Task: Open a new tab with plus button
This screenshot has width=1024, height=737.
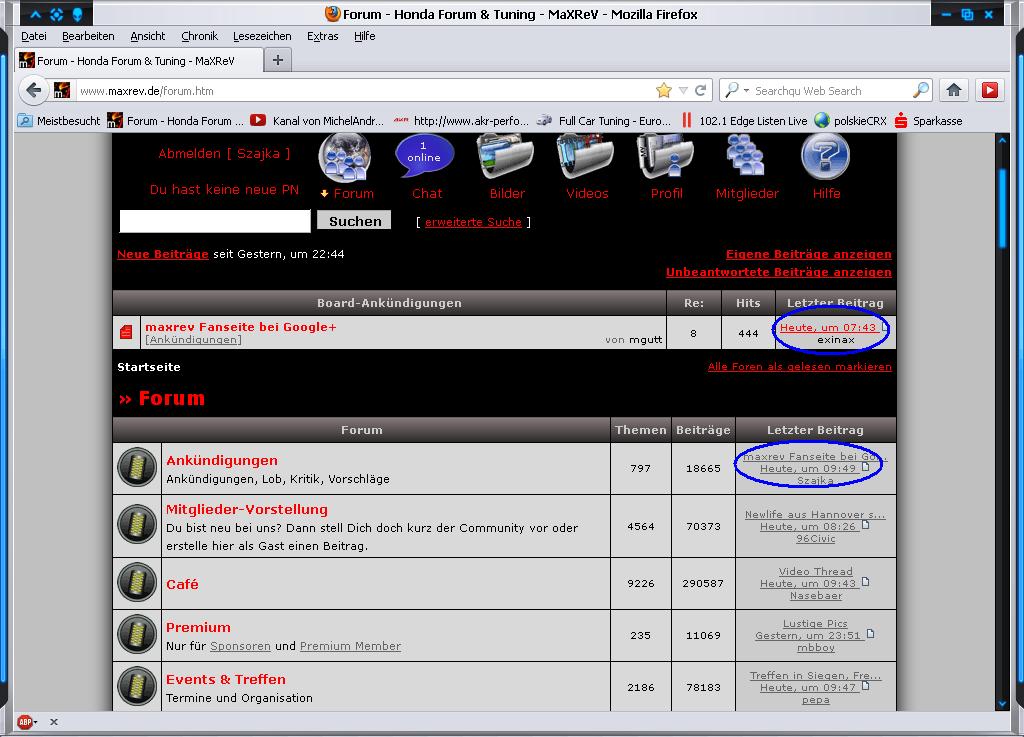Action: pos(278,60)
